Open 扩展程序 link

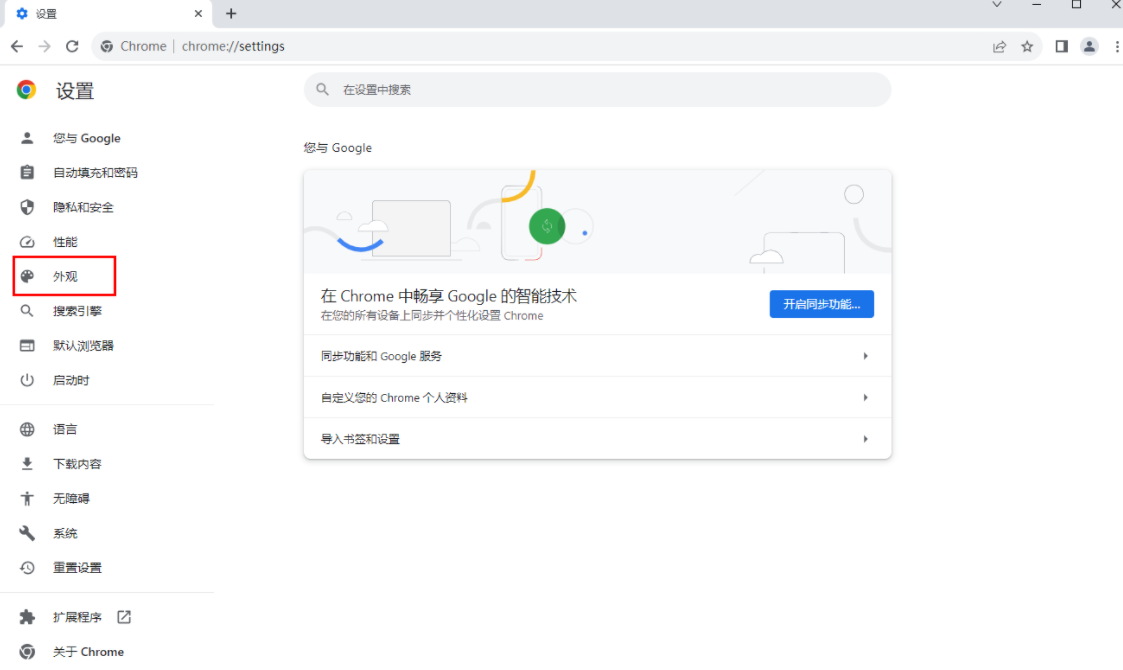pyautogui.click(x=77, y=617)
